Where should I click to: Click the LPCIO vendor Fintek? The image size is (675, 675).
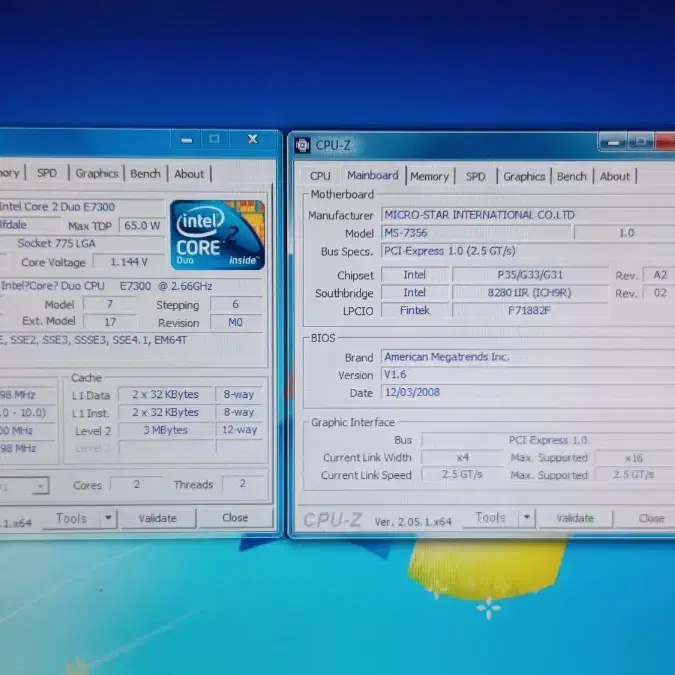pos(415,310)
